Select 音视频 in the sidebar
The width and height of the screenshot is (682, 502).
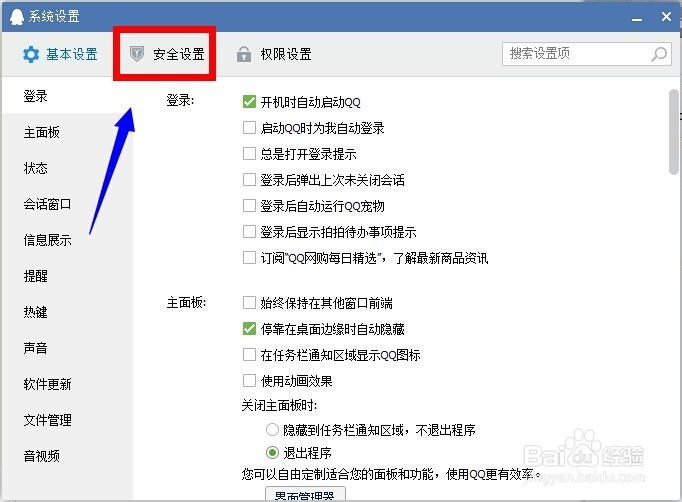click(x=67, y=456)
